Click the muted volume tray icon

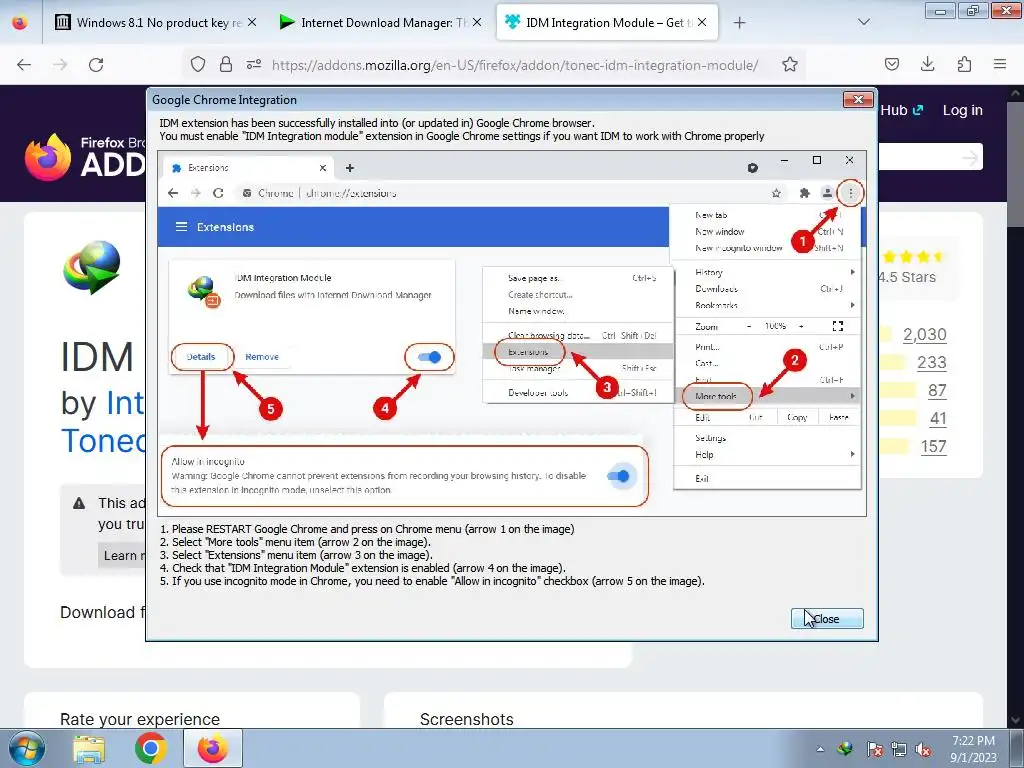click(924, 749)
